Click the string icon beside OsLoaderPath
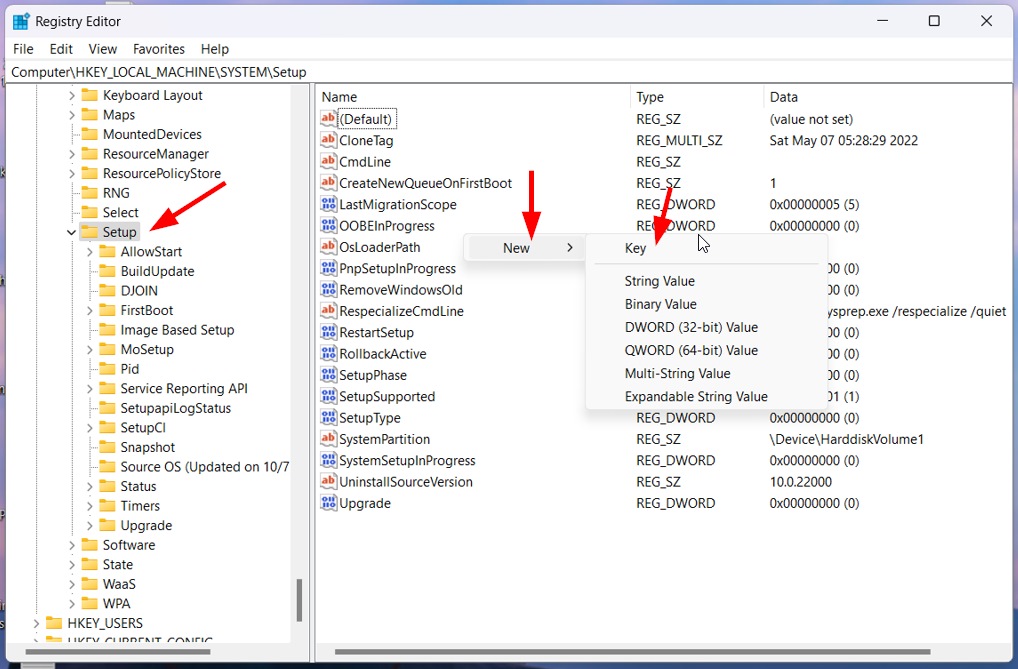The image size is (1018, 669). tap(329, 247)
